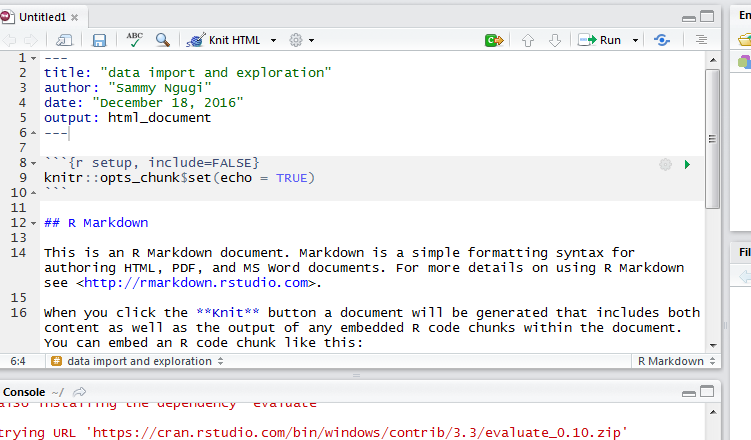Open setup chunk options gear icon

pos(665,165)
